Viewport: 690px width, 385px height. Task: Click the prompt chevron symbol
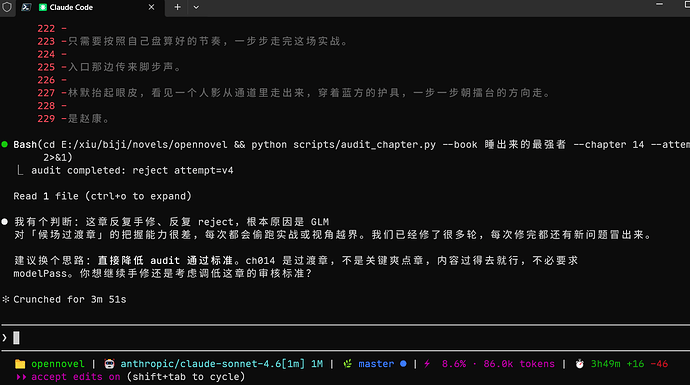tap(4, 338)
